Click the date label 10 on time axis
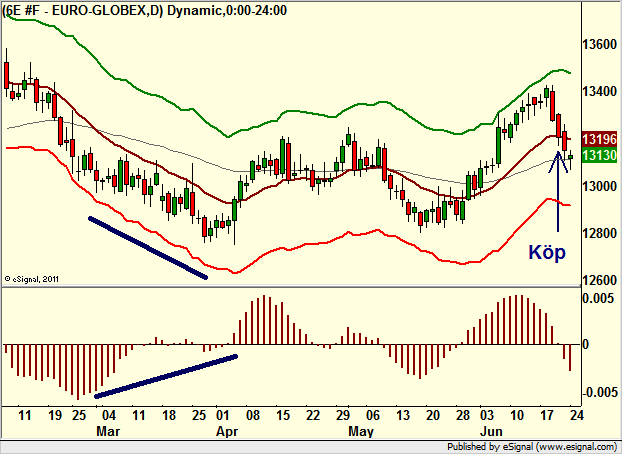Viewport: 622px width, 454px height. point(516,416)
